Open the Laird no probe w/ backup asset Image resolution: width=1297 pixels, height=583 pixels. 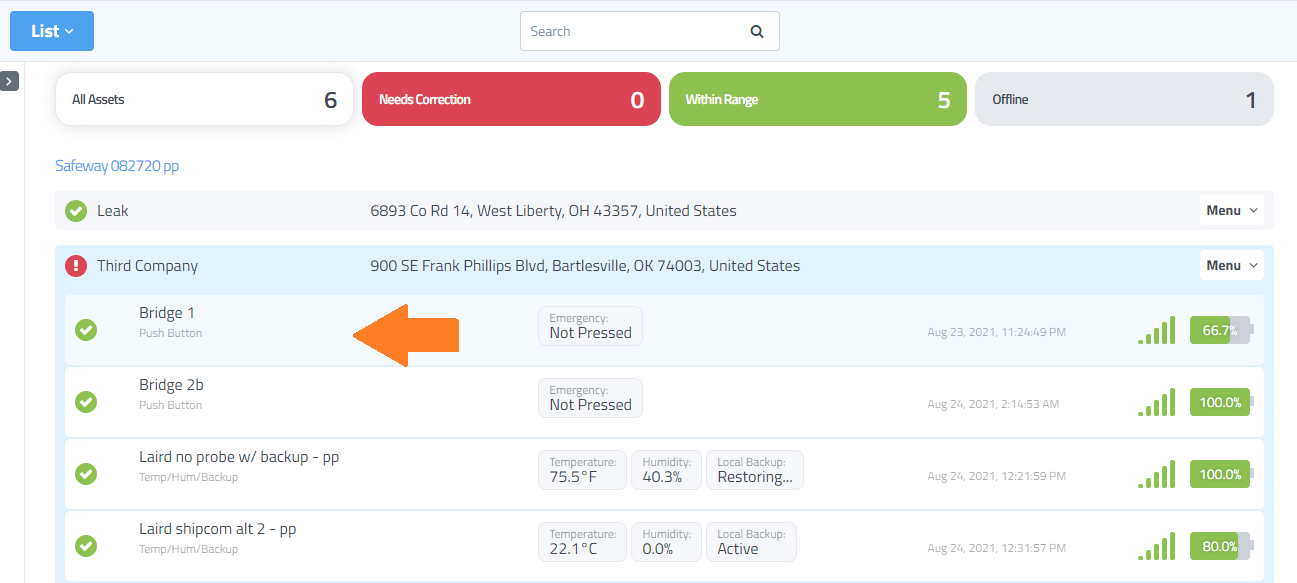(x=239, y=457)
